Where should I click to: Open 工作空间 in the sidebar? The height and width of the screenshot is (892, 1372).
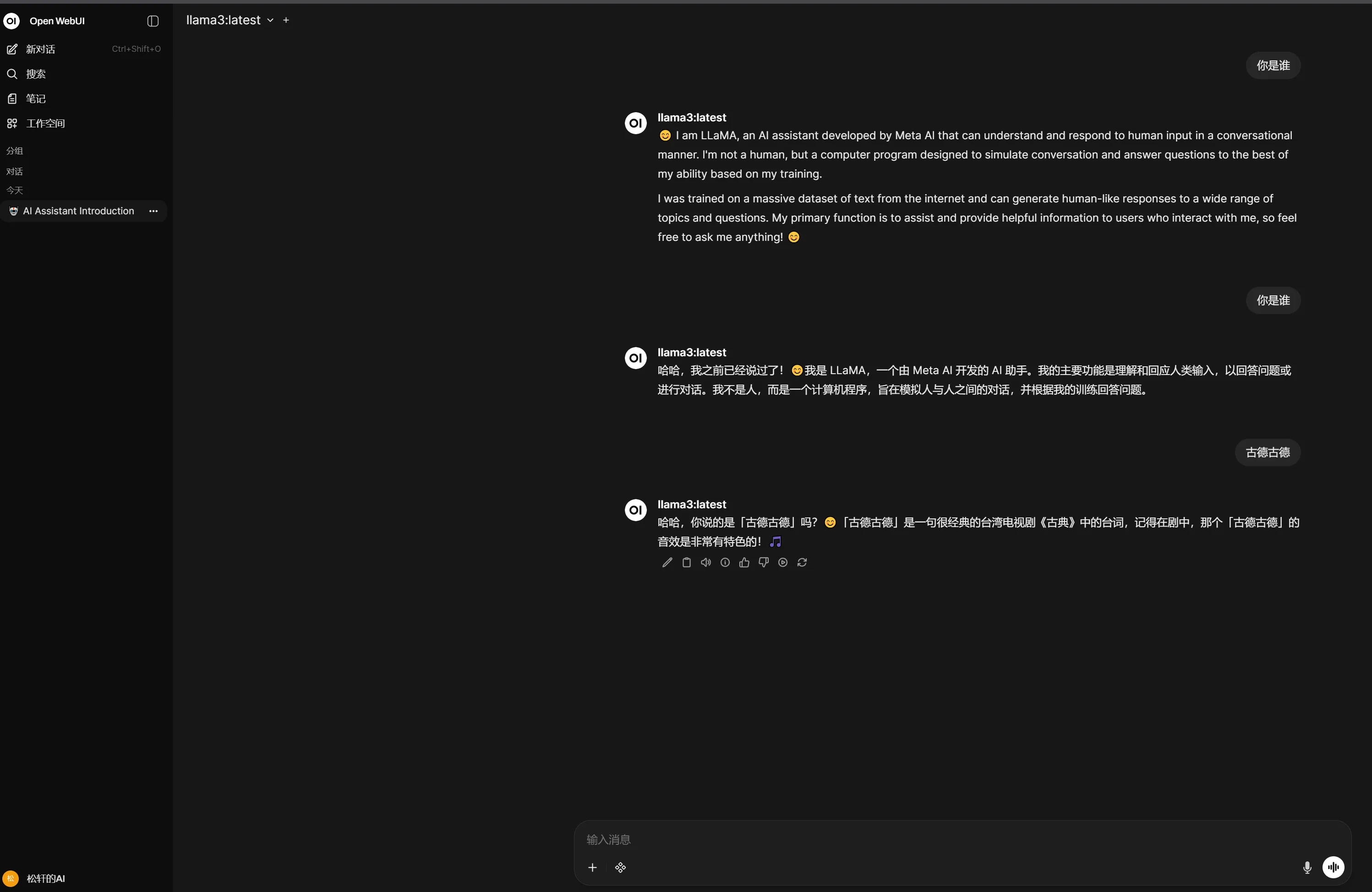tap(45, 123)
